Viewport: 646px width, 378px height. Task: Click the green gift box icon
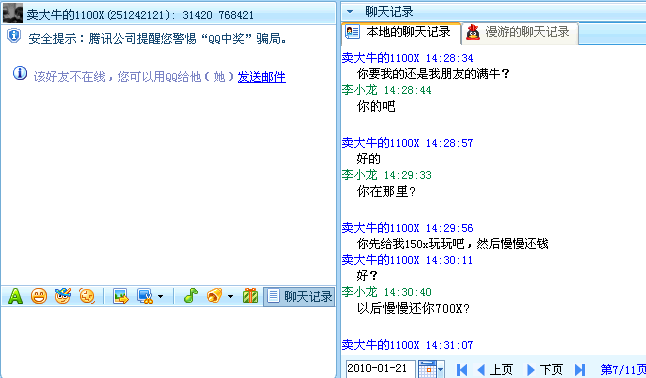coord(250,296)
